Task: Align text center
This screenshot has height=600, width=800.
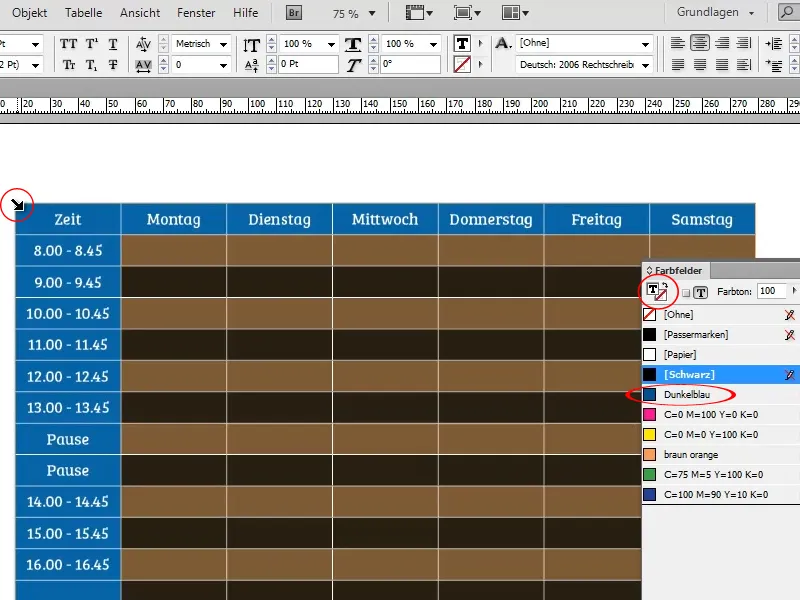Action: pos(699,43)
